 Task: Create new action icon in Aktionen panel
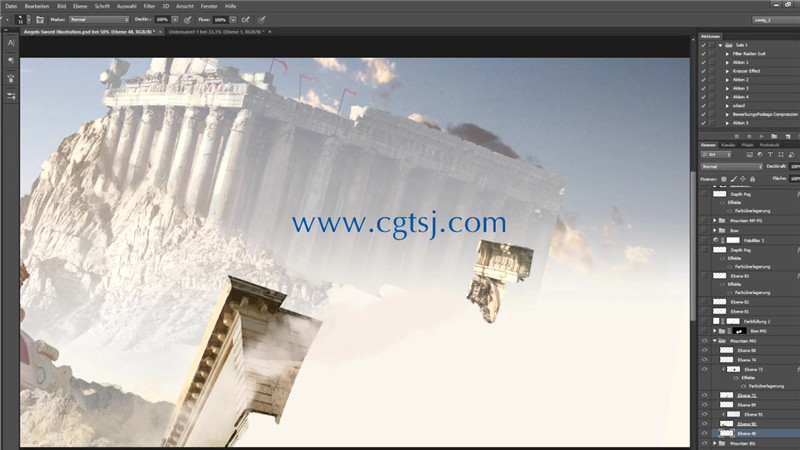click(788, 136)
